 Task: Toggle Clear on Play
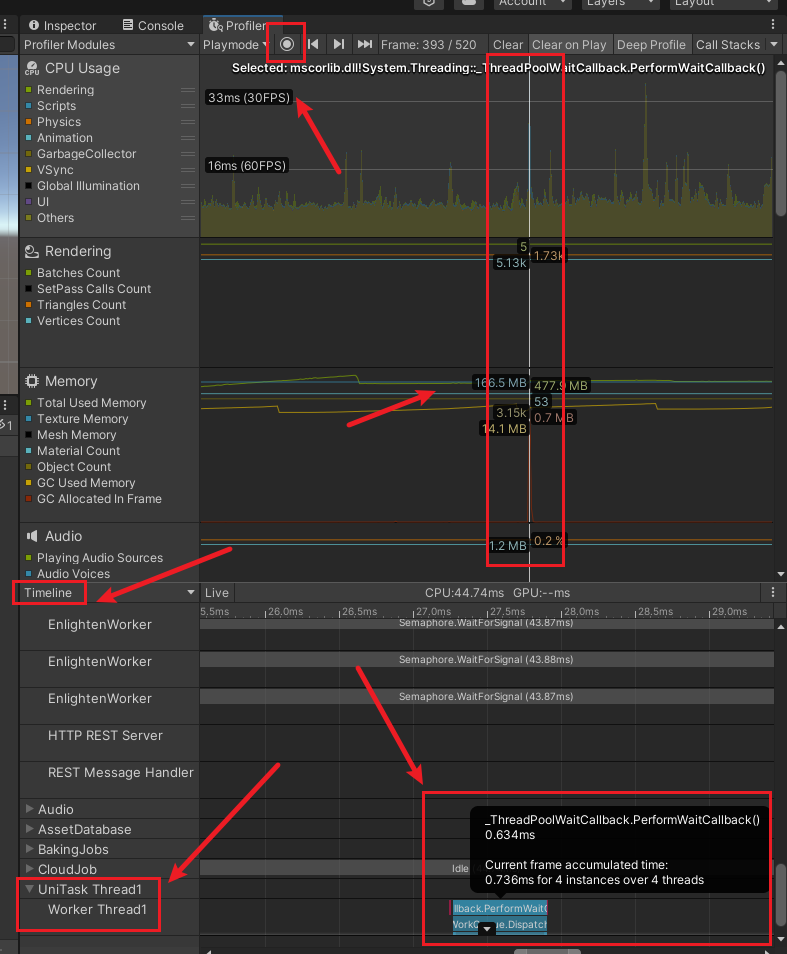click(x=569, y=44)
